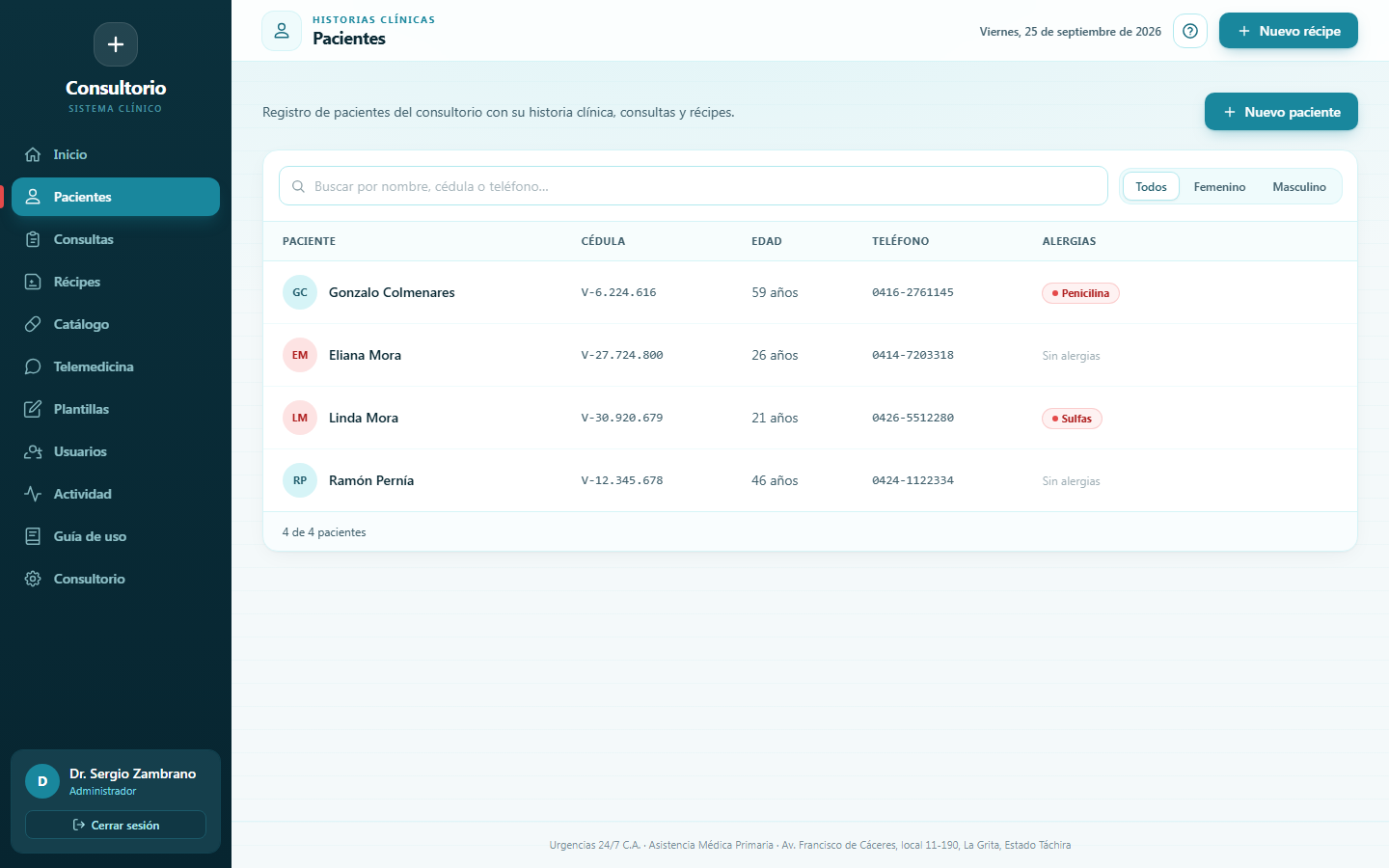Click the LM avatar for Linda Mora
1389x868 pixels.
300,418
